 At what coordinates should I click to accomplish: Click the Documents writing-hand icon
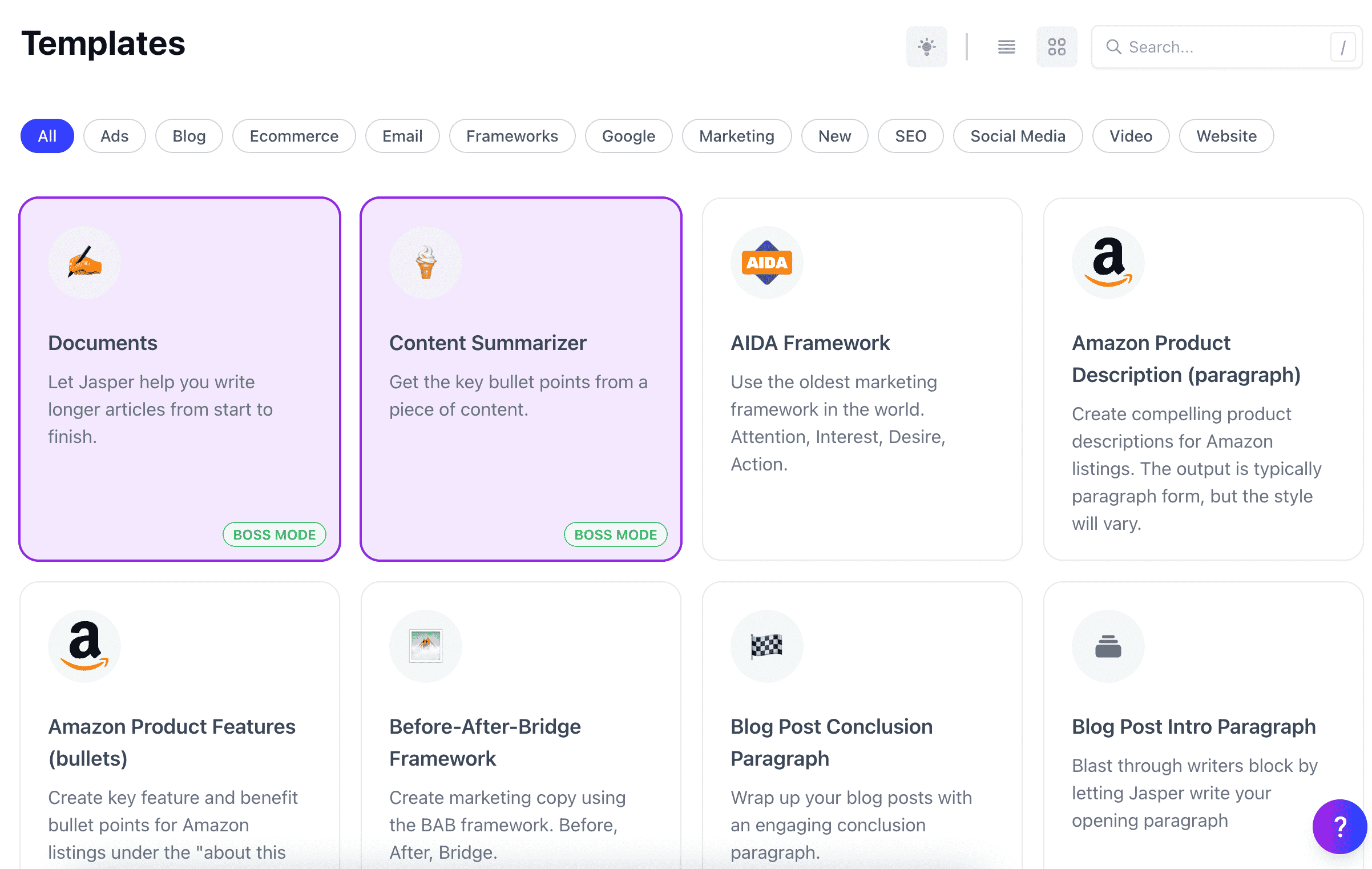(x=84, y=263)
